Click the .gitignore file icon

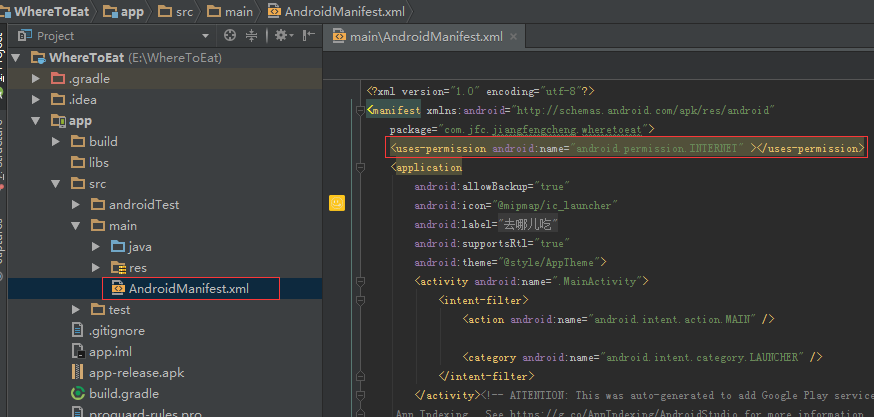77,331
